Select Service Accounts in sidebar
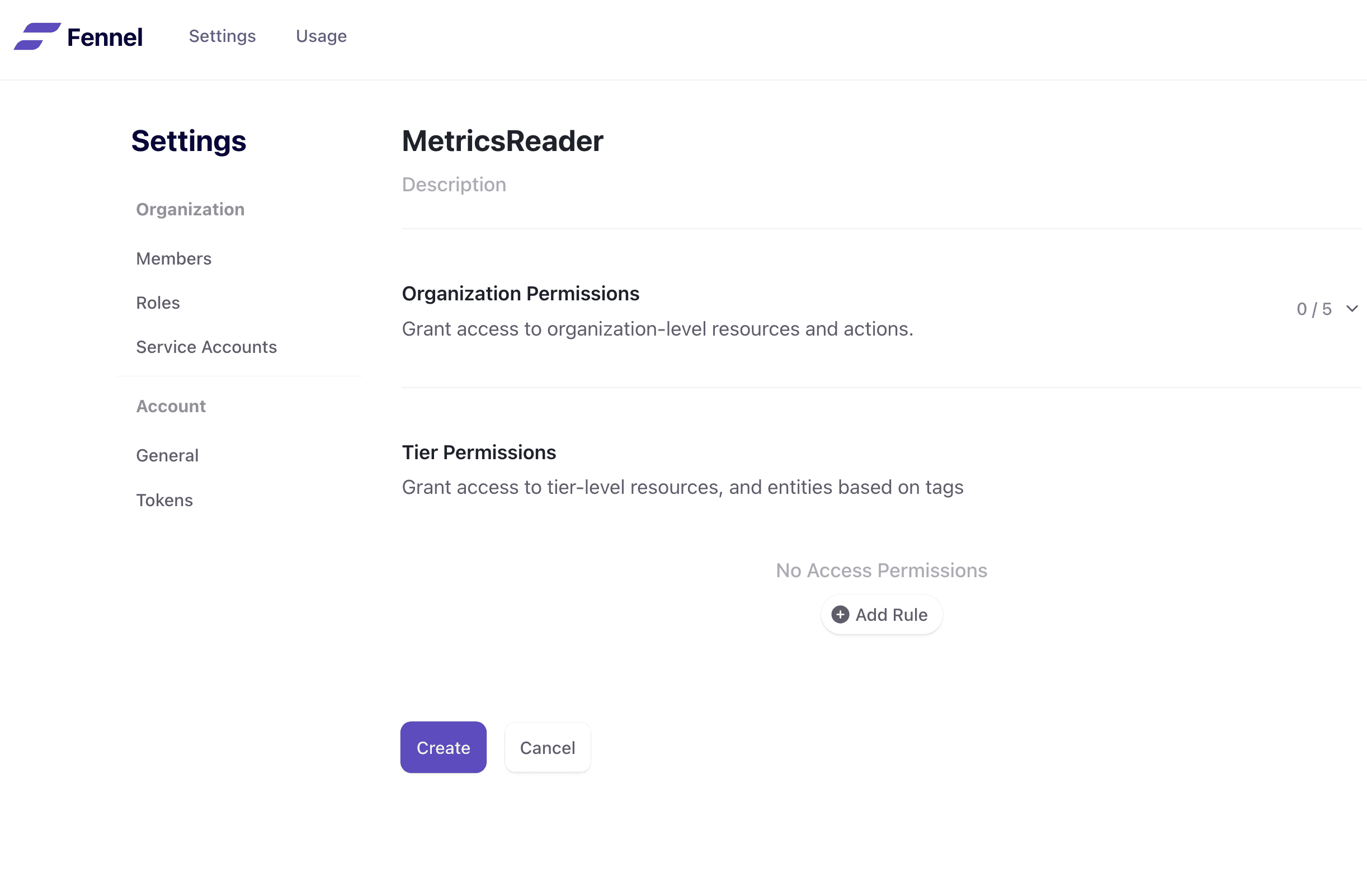This screenshot has height=896, width=1367. click(x=206, y=347)
